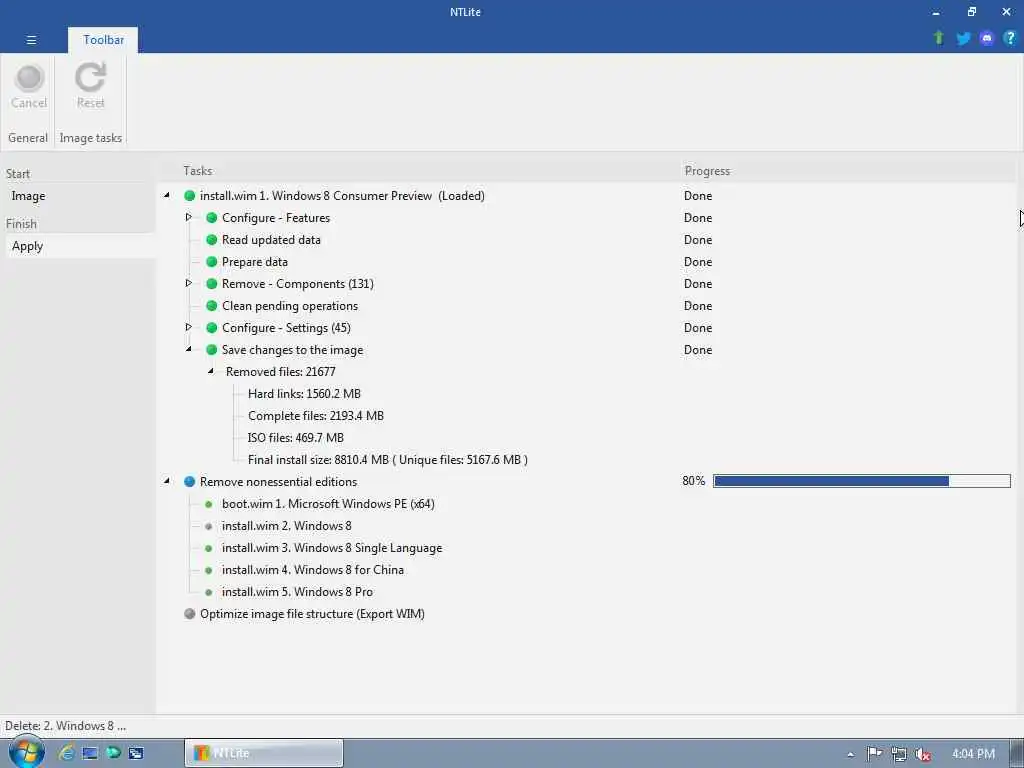1024x768 pixels.
Task: Click gray dot beside Optimize image file structure
Action: (x=190, y=614)
